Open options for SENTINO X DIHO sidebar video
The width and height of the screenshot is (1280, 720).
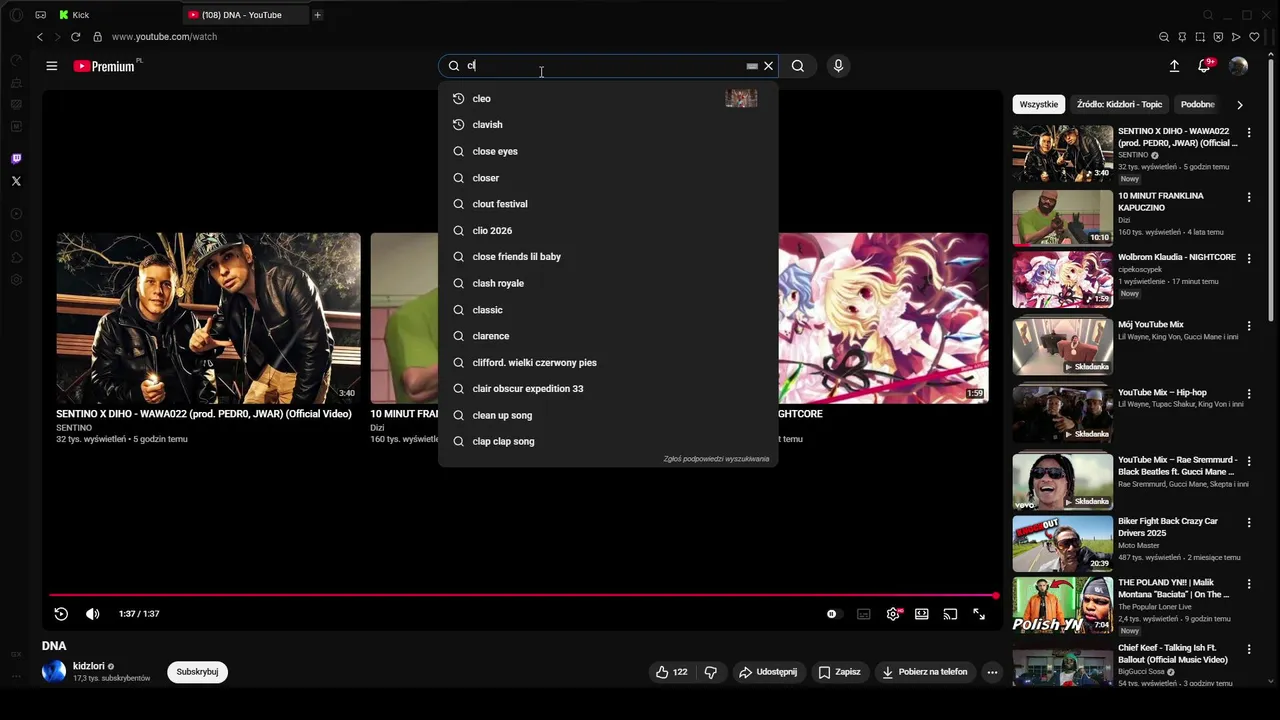pyautogui.click(x=1248, y=132)
